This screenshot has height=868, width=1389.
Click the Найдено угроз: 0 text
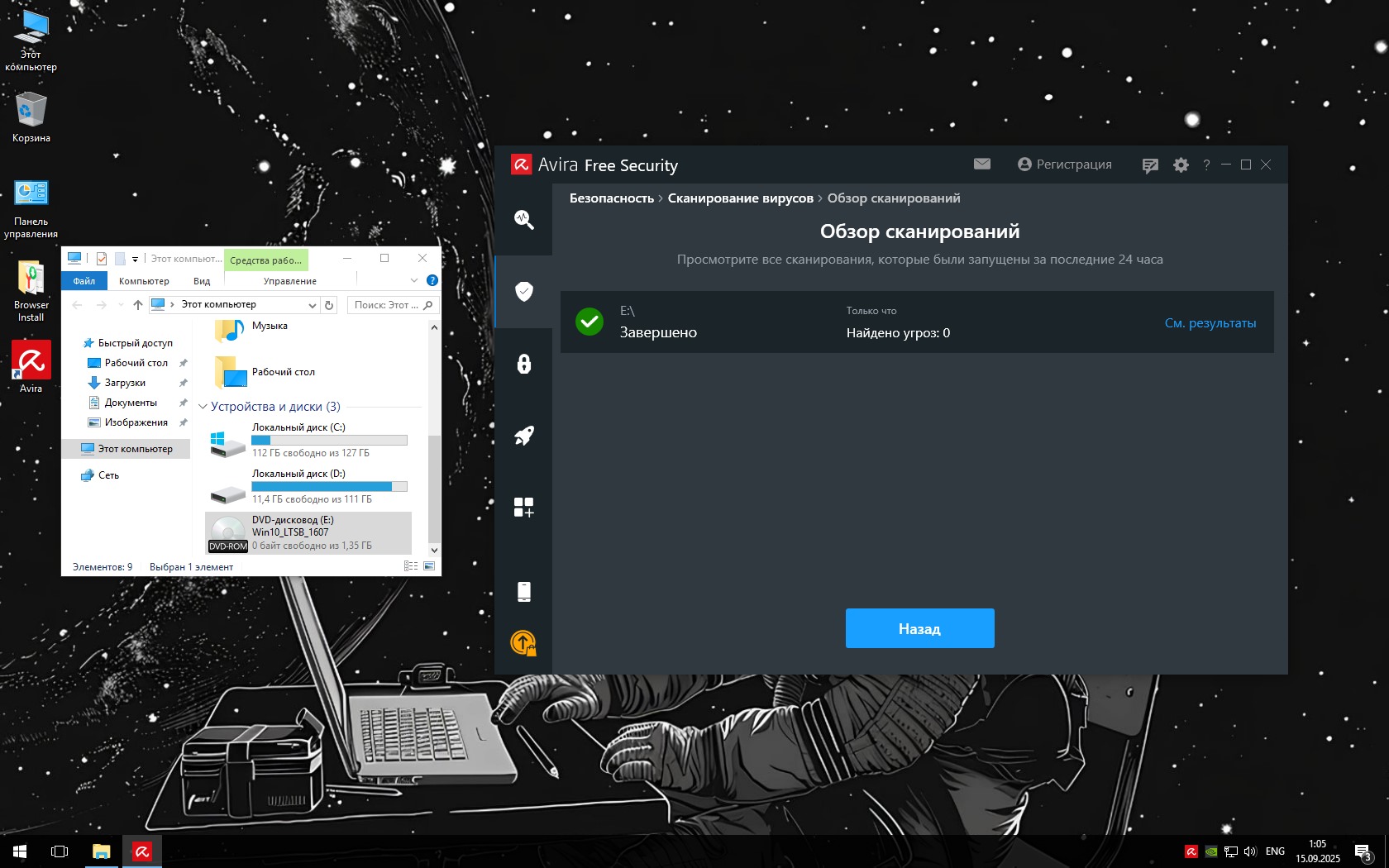tap(898, 333)
